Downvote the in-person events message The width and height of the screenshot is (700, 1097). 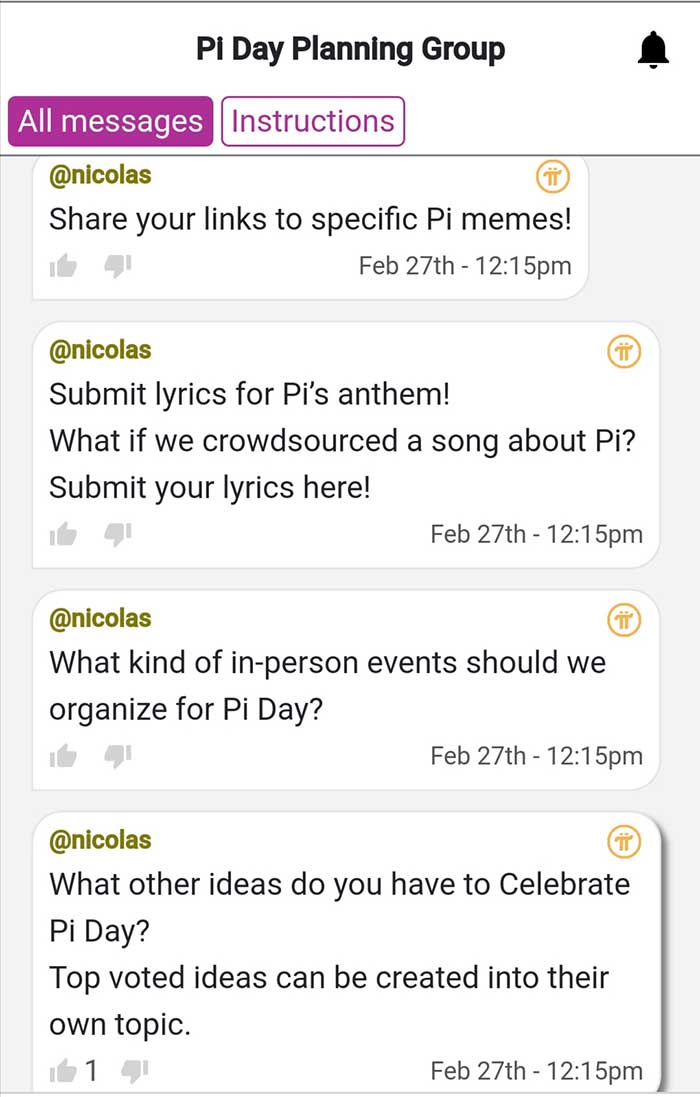pos(117,756)
